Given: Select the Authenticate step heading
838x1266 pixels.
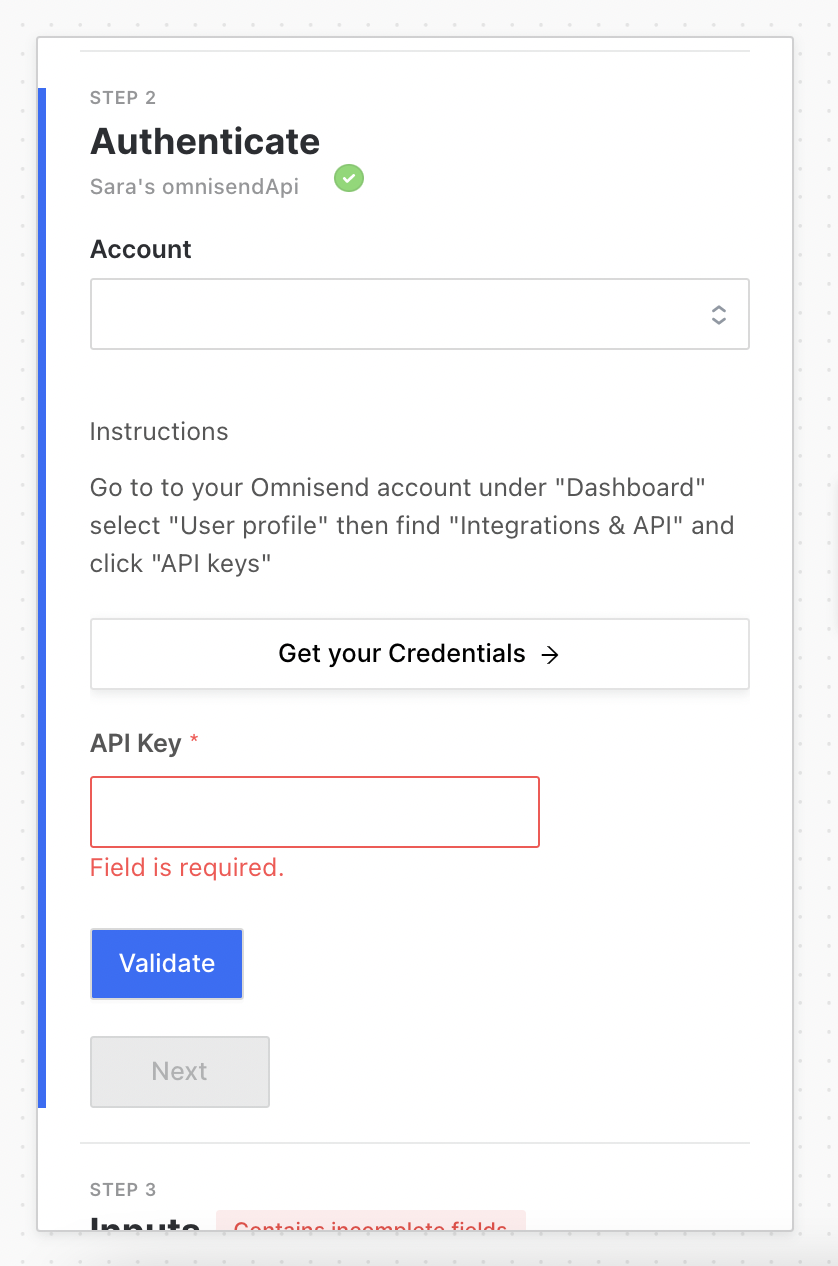Looking at the screenshot, I should point(205,141).
